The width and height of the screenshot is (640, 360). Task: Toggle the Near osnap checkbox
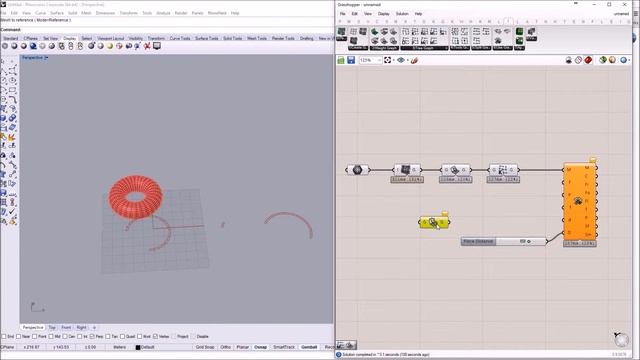pos(18,337)
